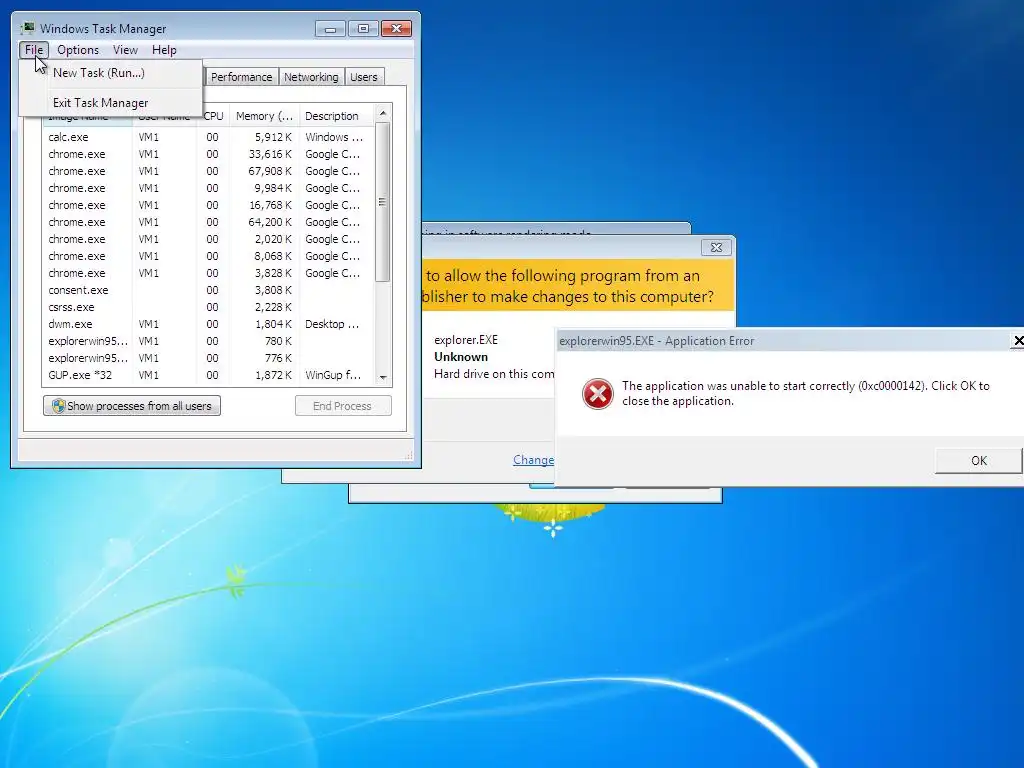Close the User Account Control prompt

pyautogui.click(x=716, y=248)
